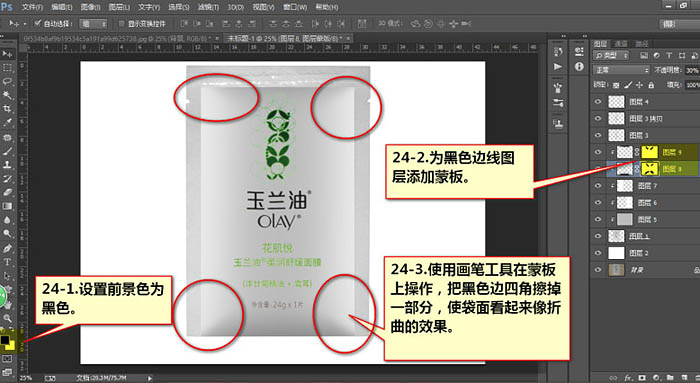Viewport: 700px width, 383px height.
Task: Select the Clone Stamp tool
Action: click(7, 165)
